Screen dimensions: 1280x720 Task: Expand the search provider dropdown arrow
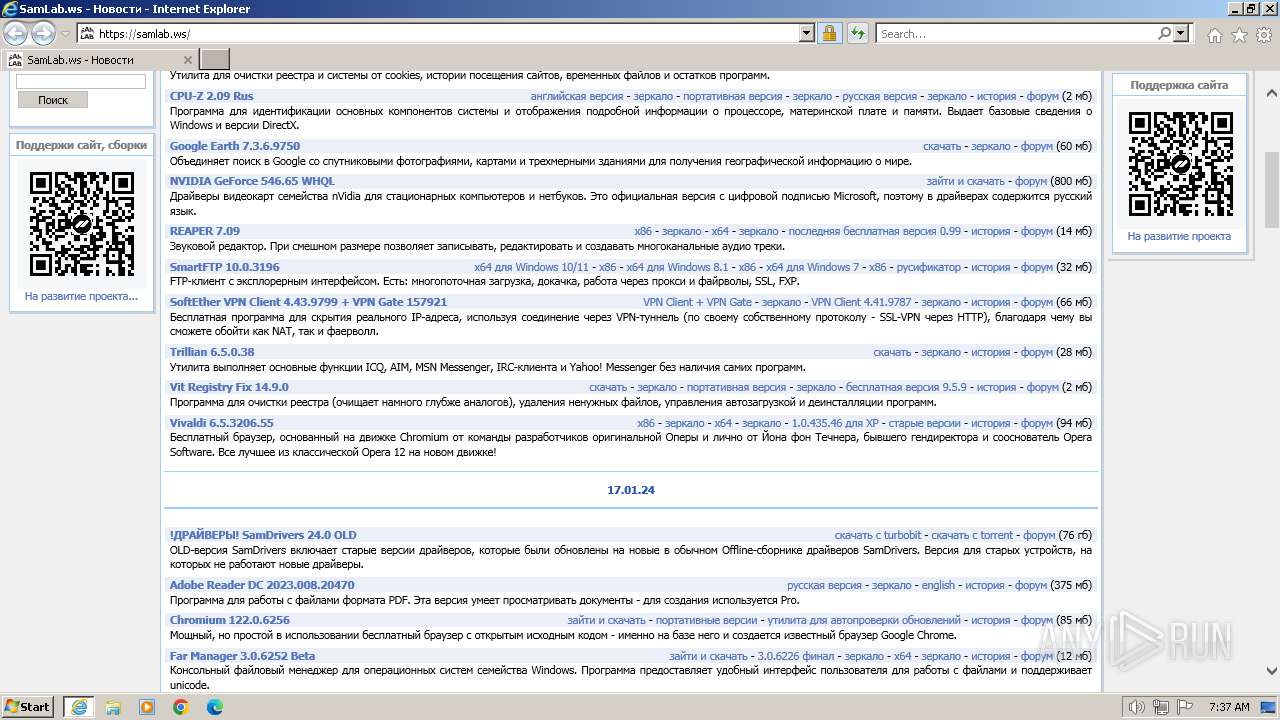(1181, 33)
